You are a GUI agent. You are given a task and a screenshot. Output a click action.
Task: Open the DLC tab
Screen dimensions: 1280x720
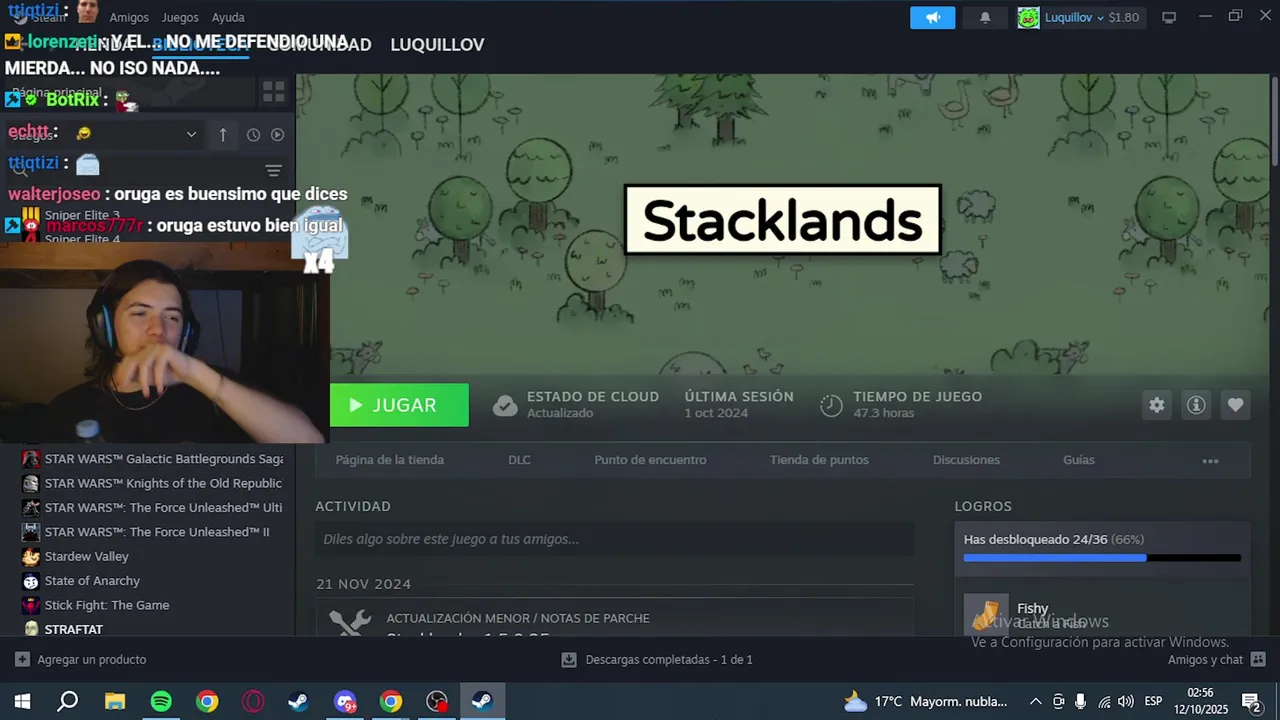[519, 460]
